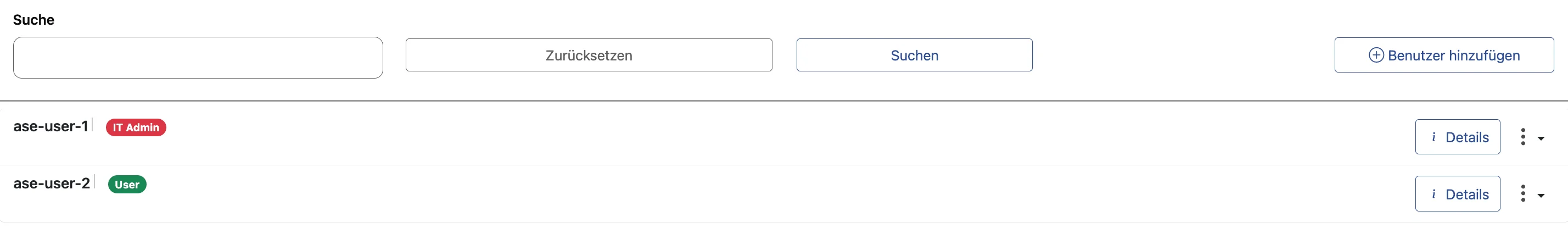Open Details for ase-user-1
1568x234 pixels.
(x=1457, y=137)
